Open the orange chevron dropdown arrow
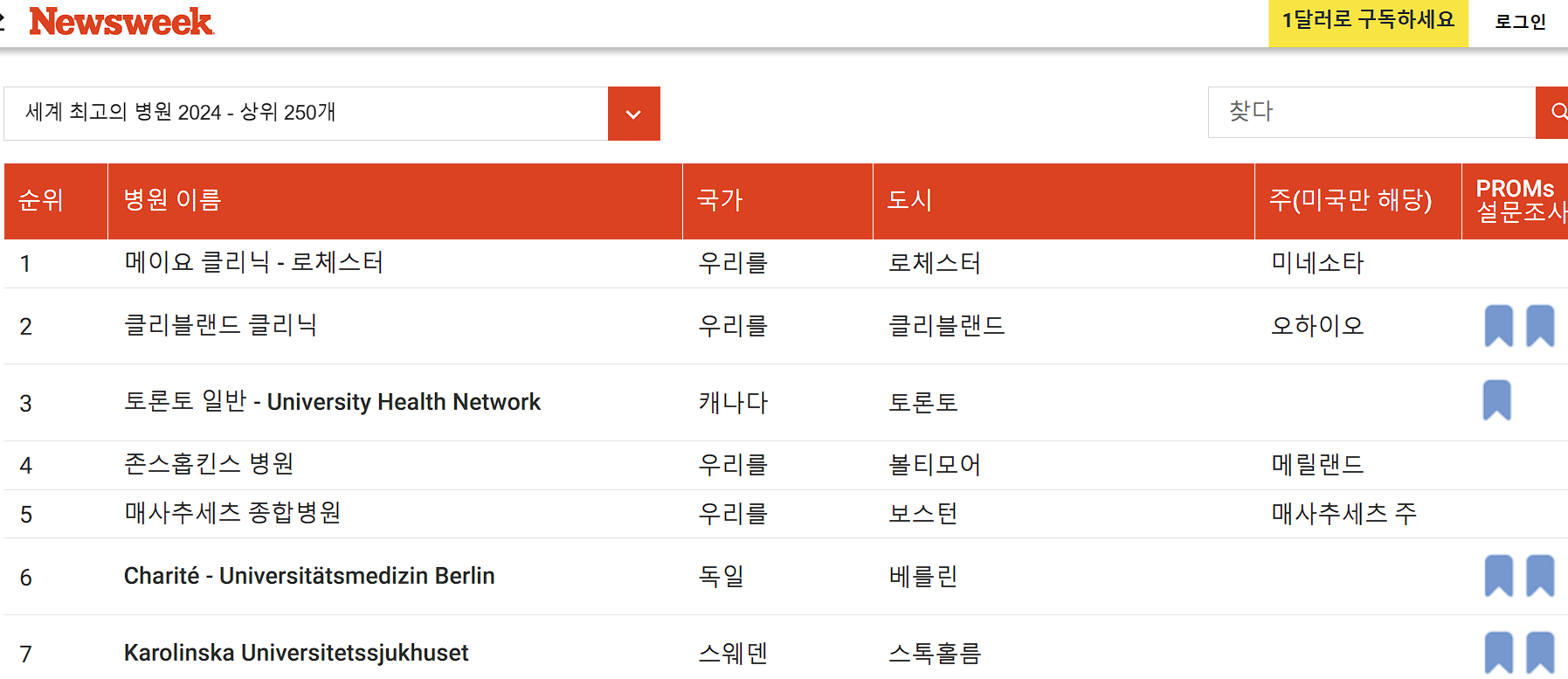 (x=634, y=114)
